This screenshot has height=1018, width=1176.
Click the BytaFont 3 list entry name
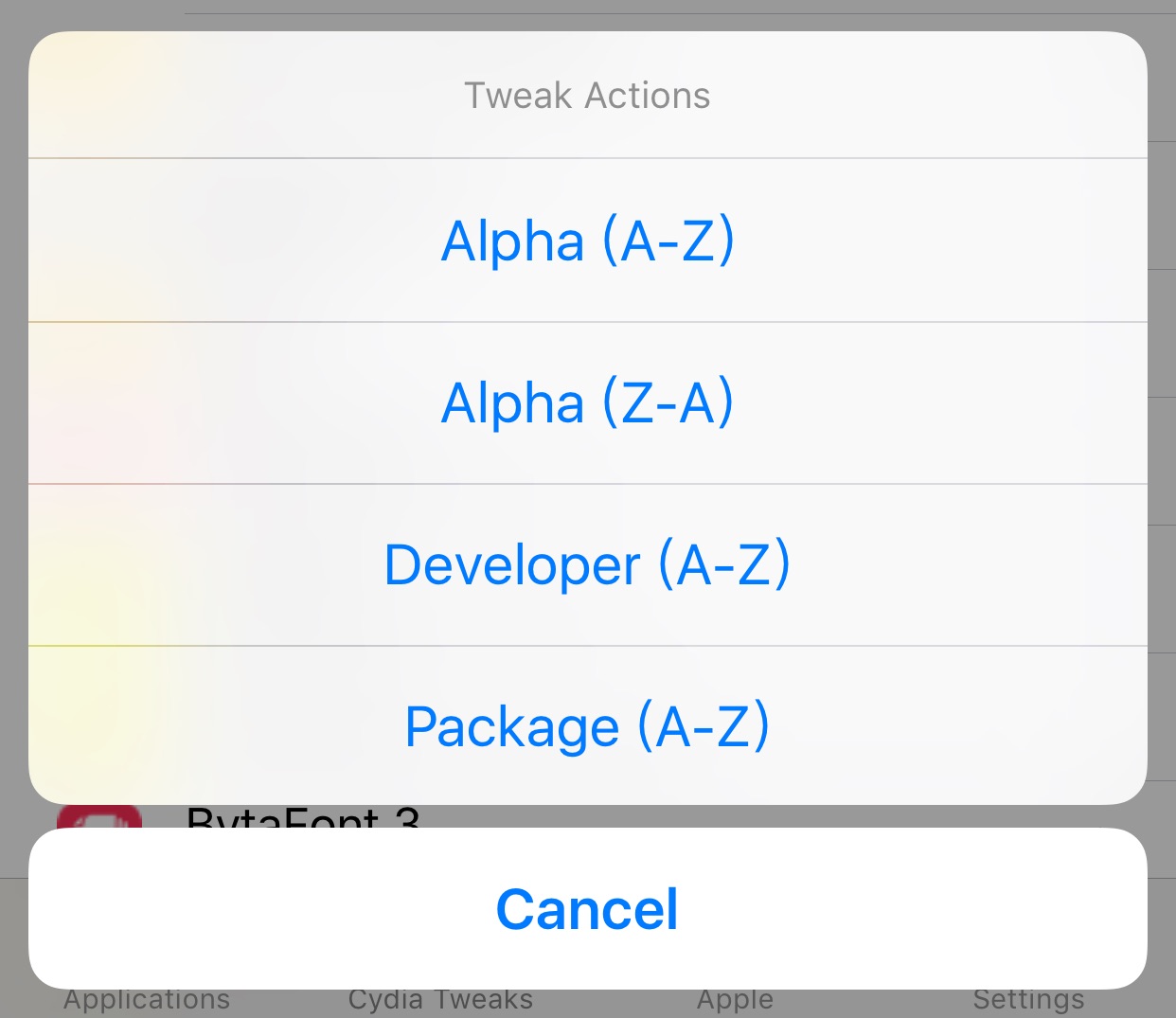[303, 817]
